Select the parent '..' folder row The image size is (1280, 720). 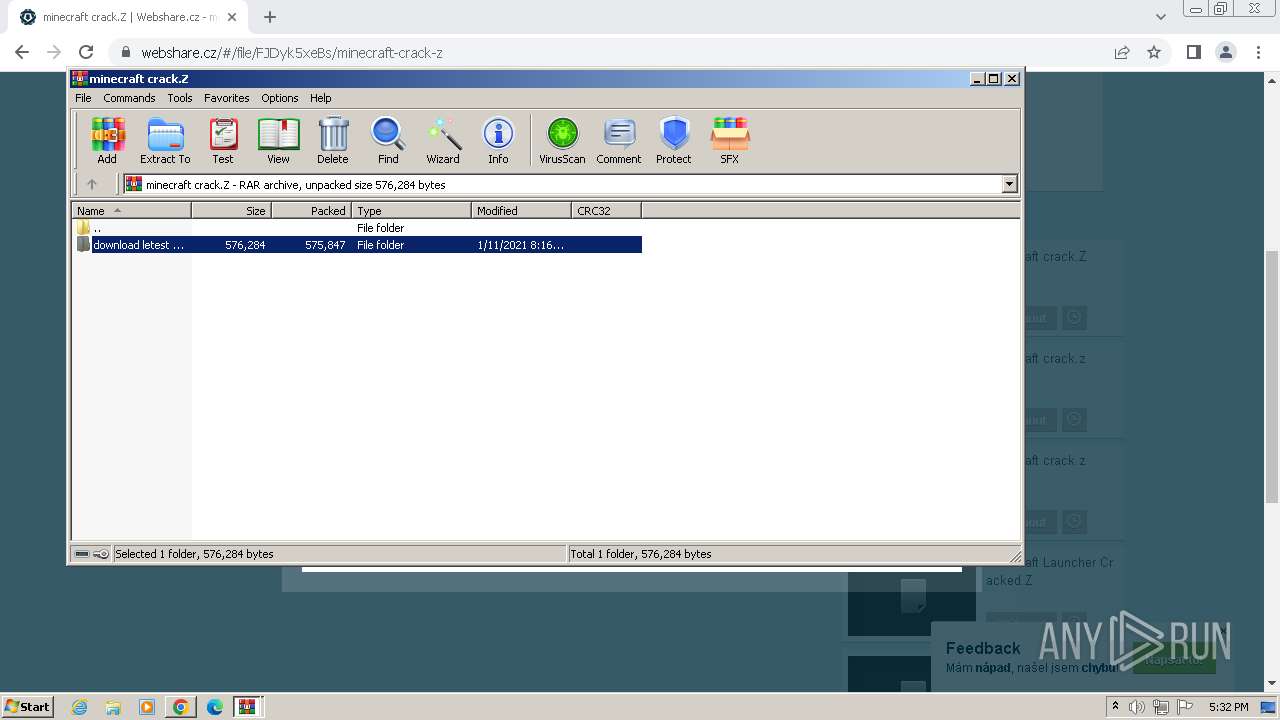[357, 228]
